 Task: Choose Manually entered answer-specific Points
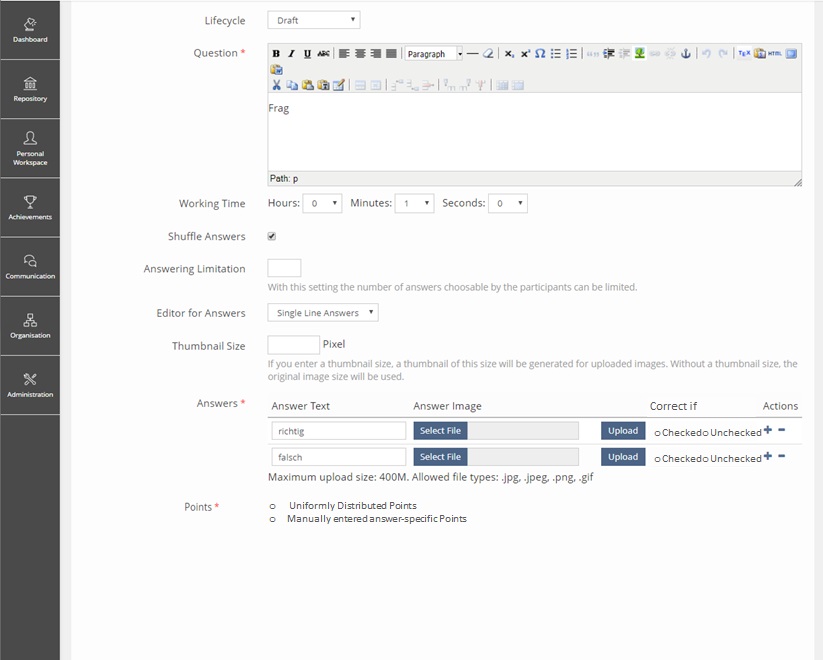pos(273,519)
